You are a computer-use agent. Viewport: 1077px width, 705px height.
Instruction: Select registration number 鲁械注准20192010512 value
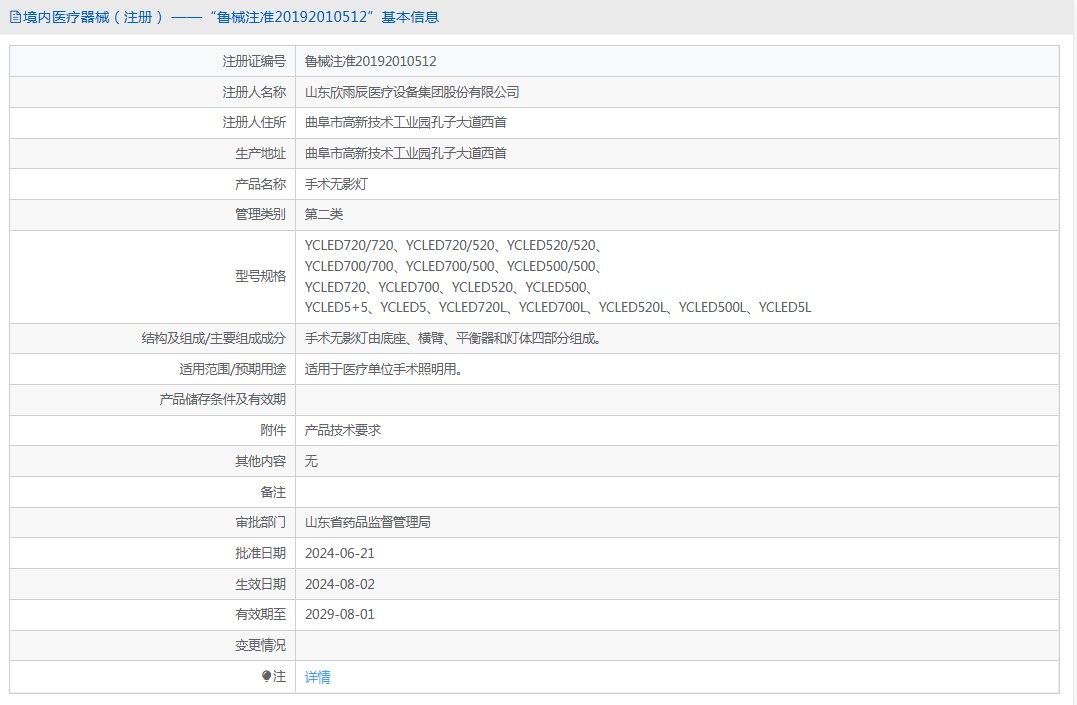[370, 61]
